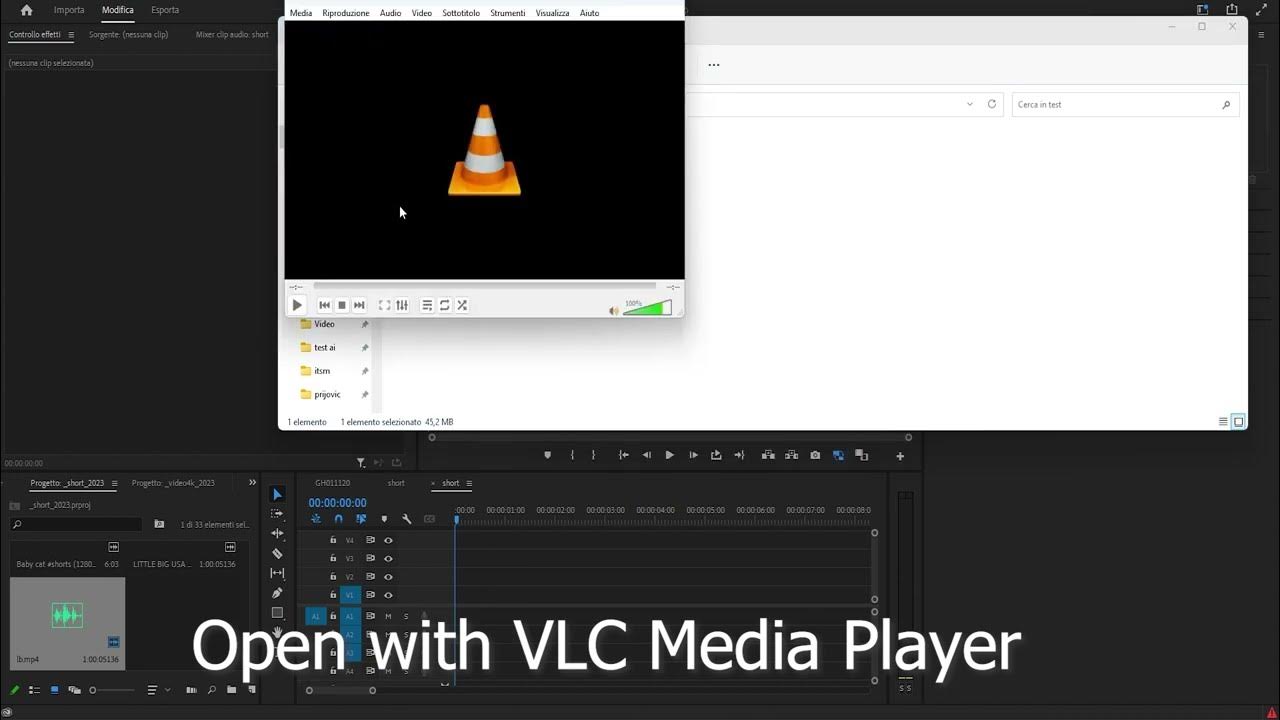Show more project panel tabs chevrons
1280x720 pixels.
click(x=252, y=483)
